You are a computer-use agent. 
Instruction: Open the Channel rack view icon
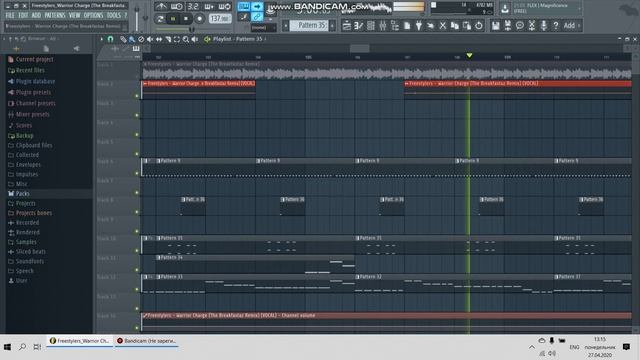point(371,26)
